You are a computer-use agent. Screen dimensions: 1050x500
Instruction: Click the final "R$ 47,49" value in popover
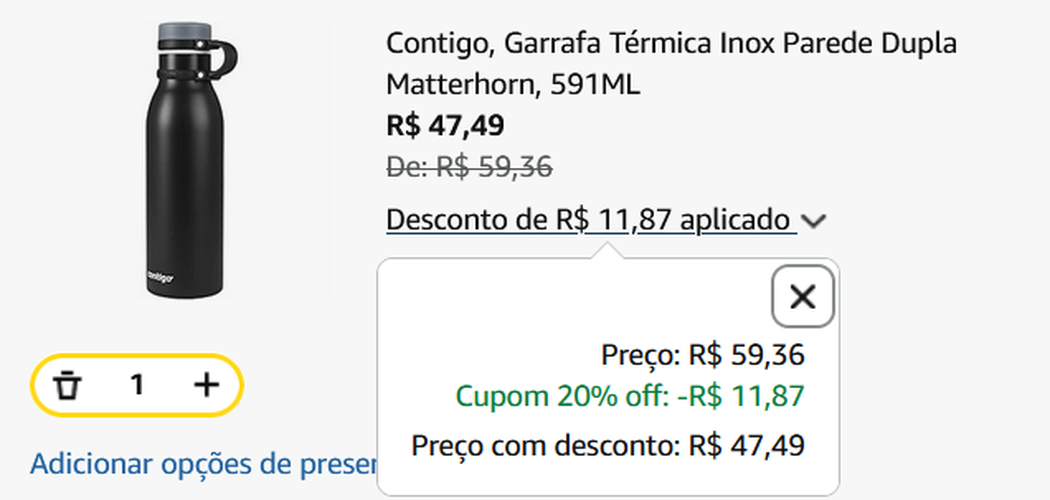(747, 445)
